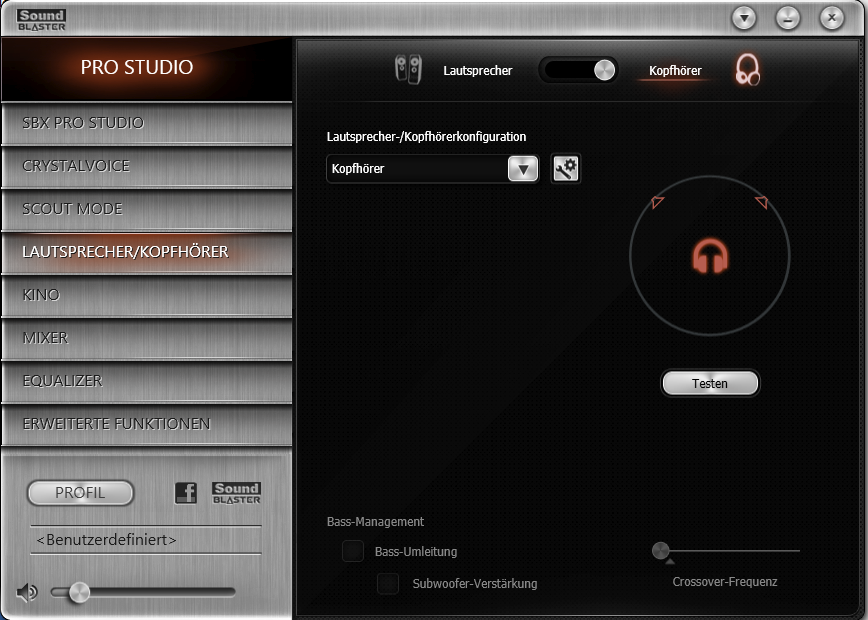Viewport: 868px width, 620px height.
Task: Click the red headphone icon beside Kopfhörer
Action: click(747, 70)
